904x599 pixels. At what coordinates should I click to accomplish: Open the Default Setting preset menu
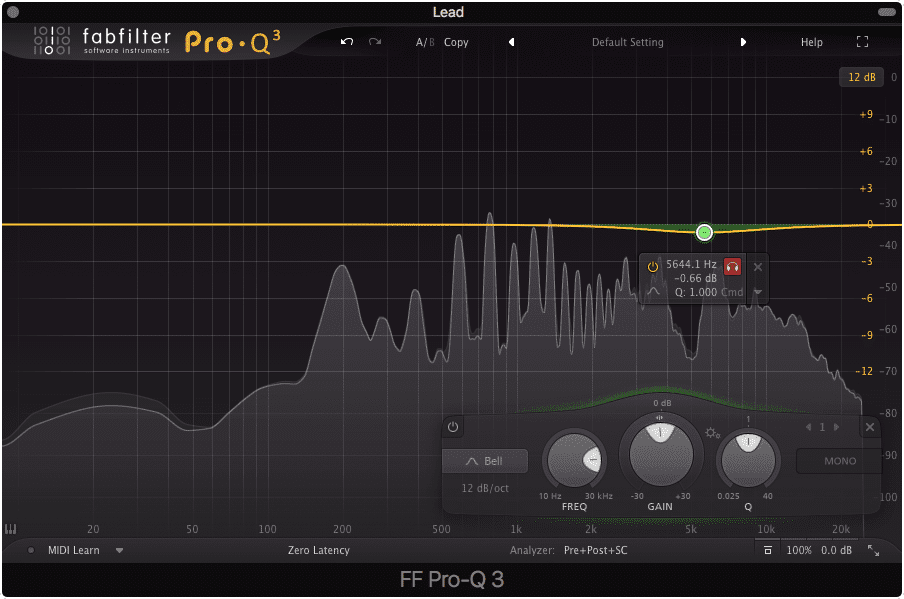click(x=627, y=42)
